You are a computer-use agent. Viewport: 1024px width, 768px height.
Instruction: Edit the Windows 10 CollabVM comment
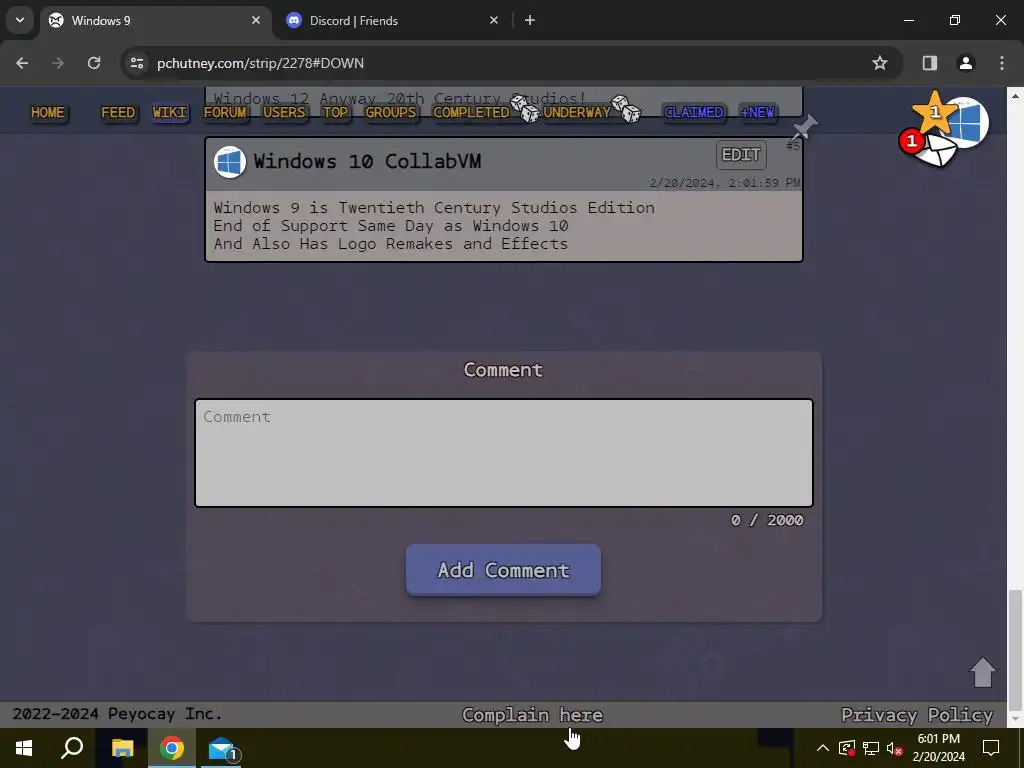(741, 155)
